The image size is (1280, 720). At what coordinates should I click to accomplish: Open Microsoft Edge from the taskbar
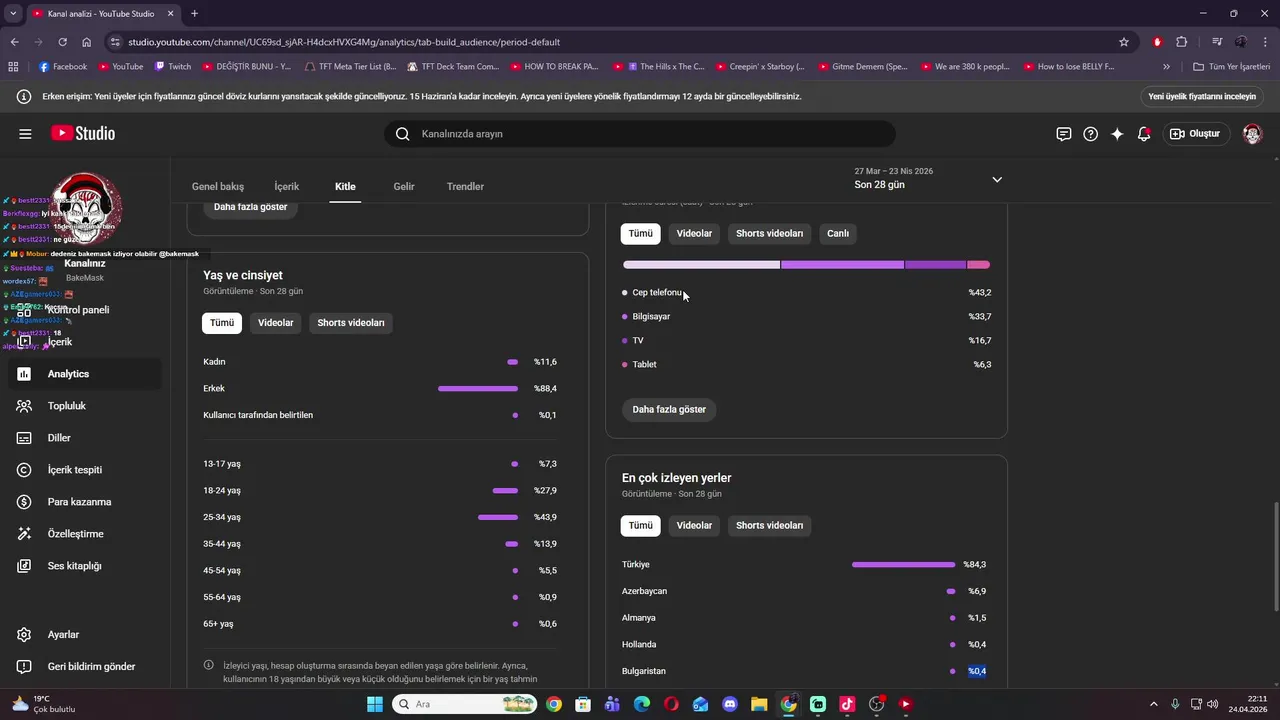click(642, 704)
